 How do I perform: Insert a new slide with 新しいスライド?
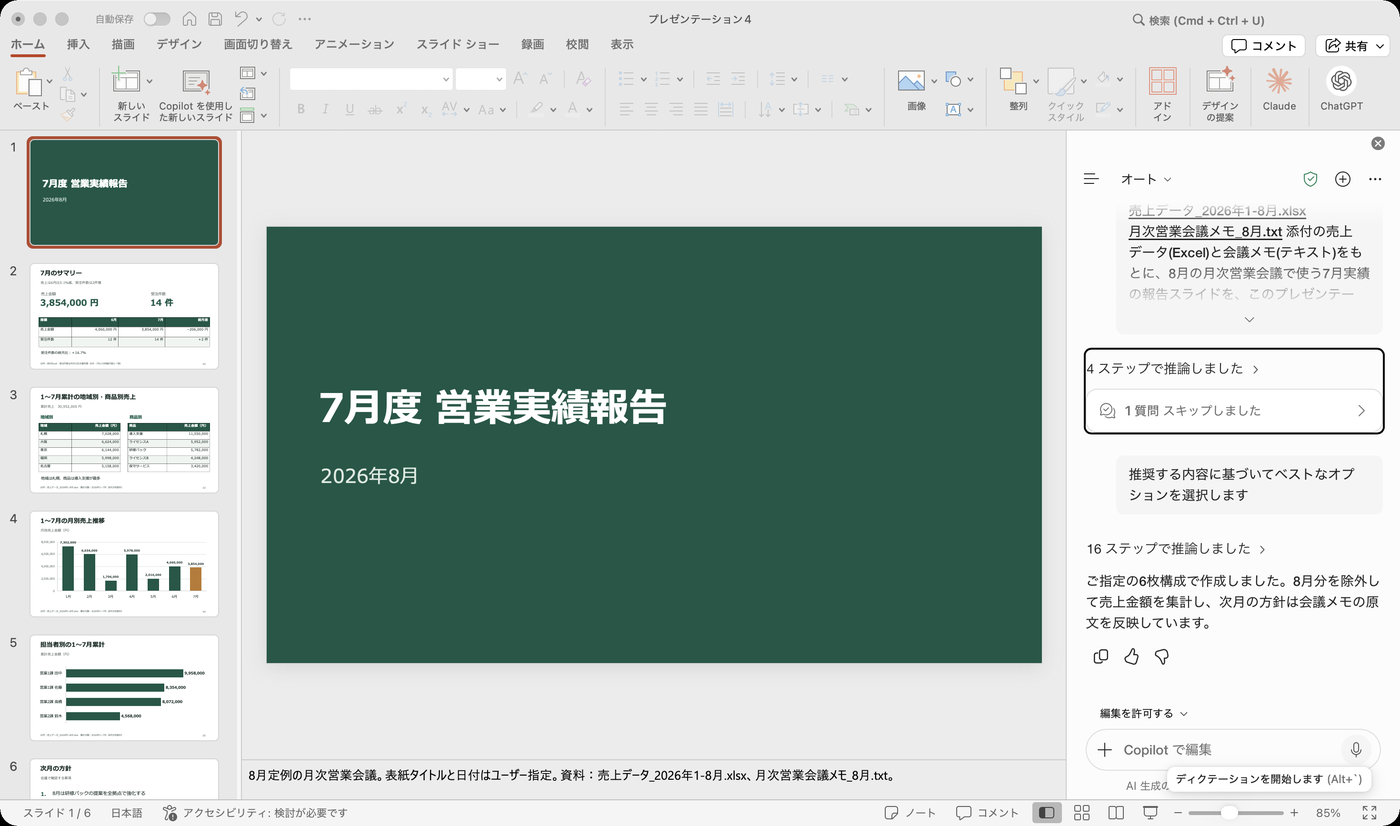[131, 94]
